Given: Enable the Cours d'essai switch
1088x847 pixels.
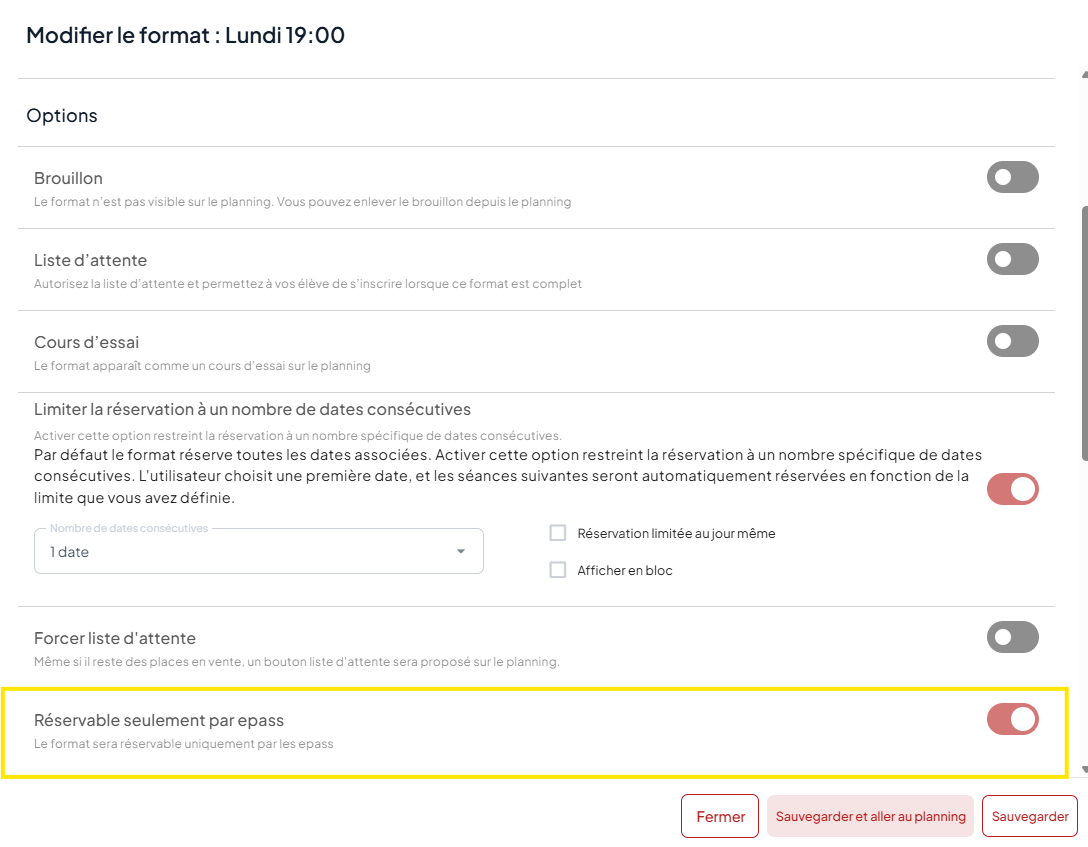Looking at the screenshot, I should point(1012,341).
